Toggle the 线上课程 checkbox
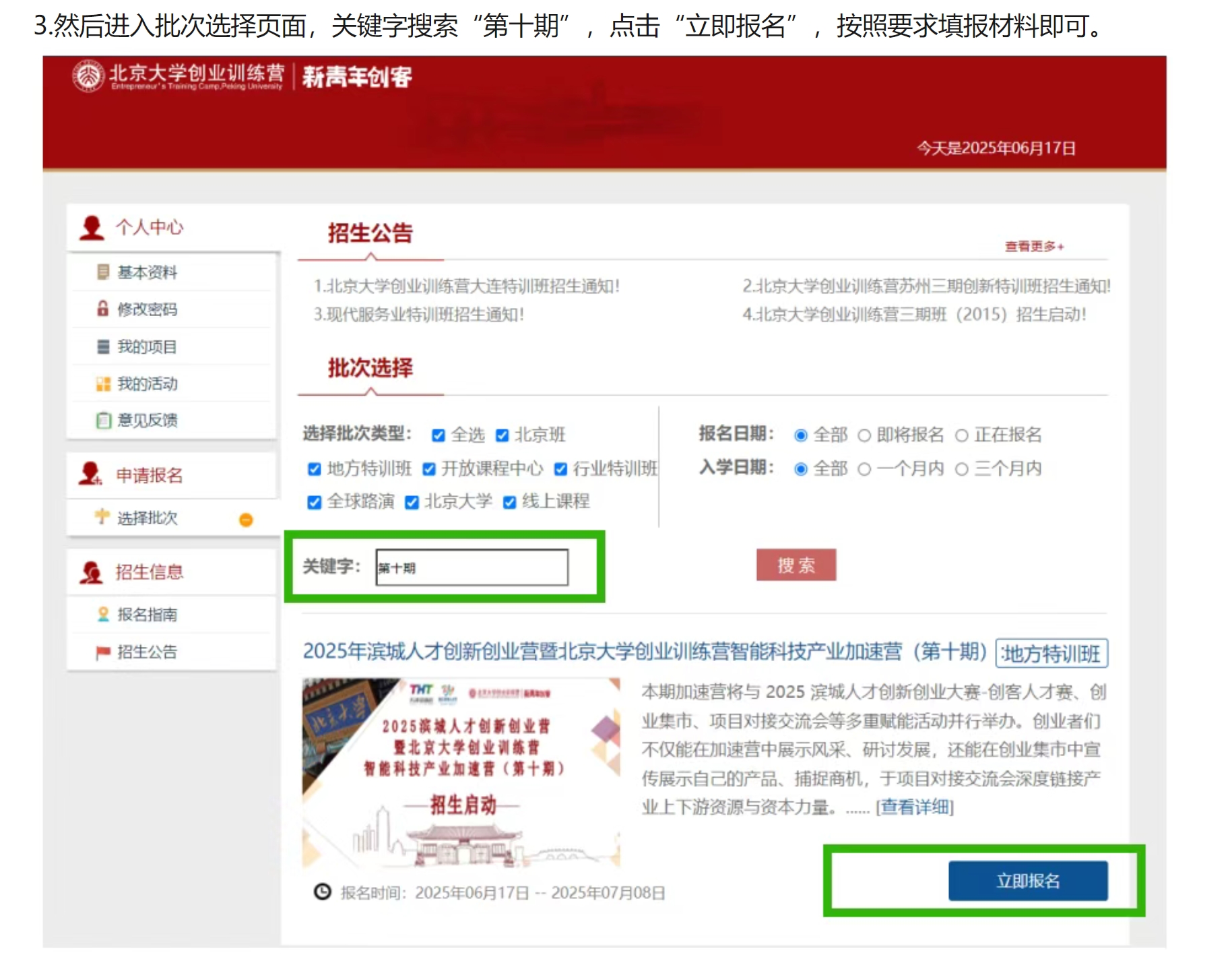 (x=510, y=502)
